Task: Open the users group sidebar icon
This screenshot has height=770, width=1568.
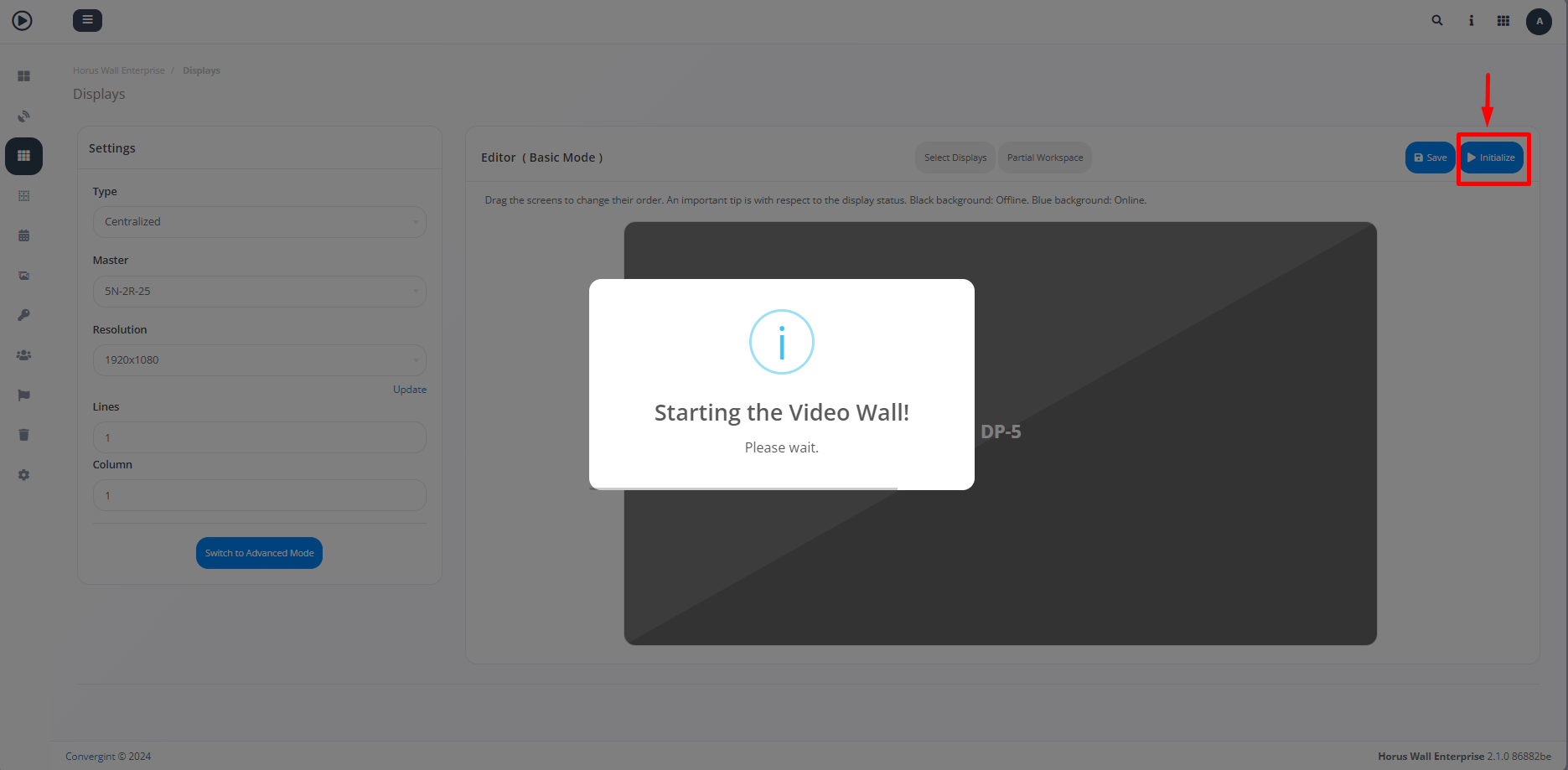Action: pos(23,355)
